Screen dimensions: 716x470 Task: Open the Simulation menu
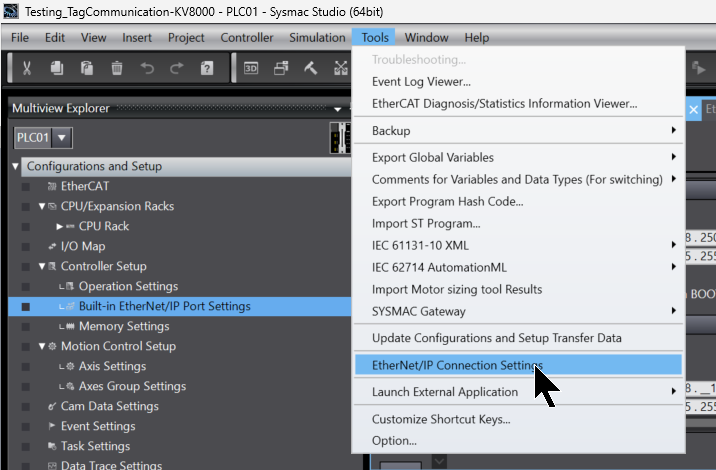(x=317, y=37)
